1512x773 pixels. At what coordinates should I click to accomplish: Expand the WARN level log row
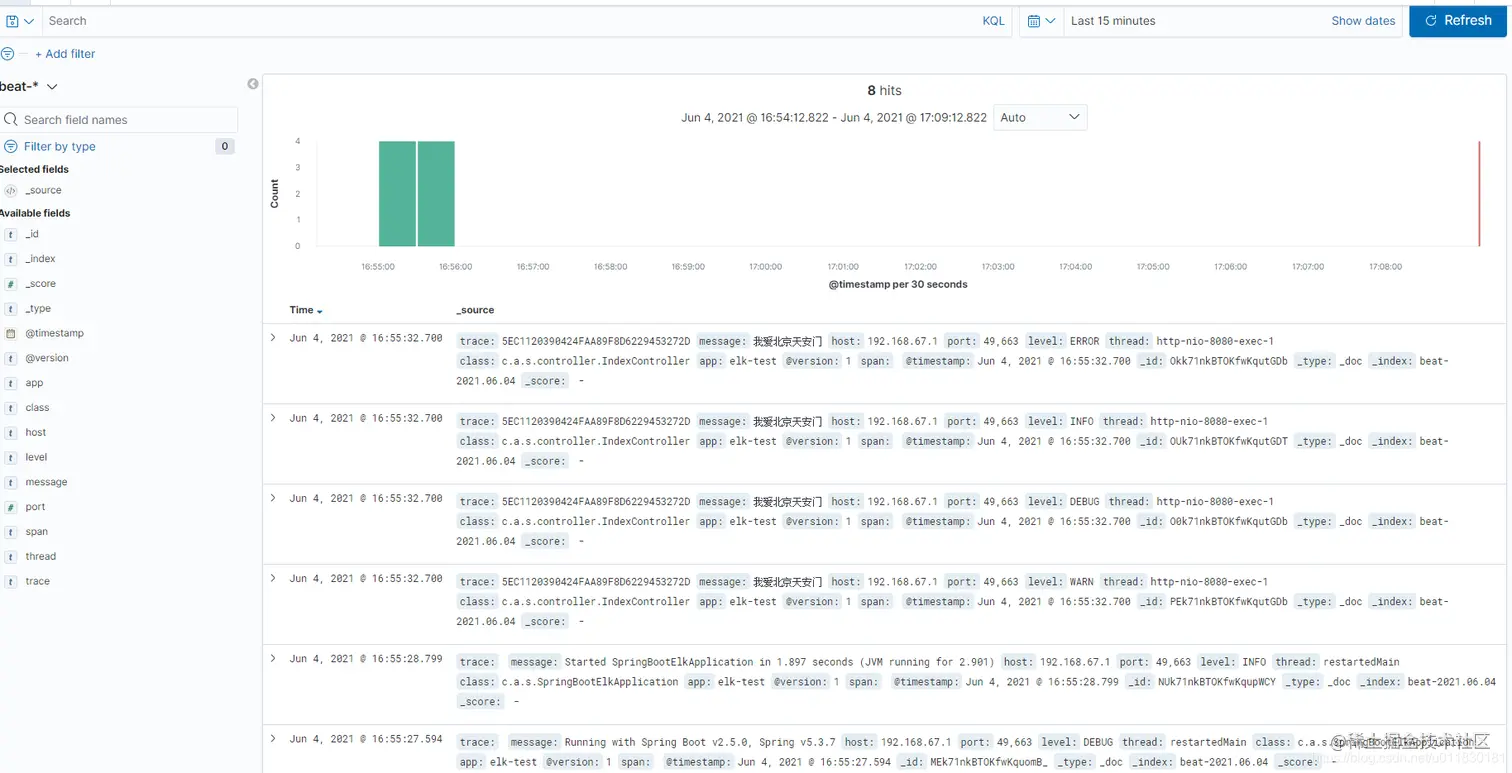(x=273, y=578)
